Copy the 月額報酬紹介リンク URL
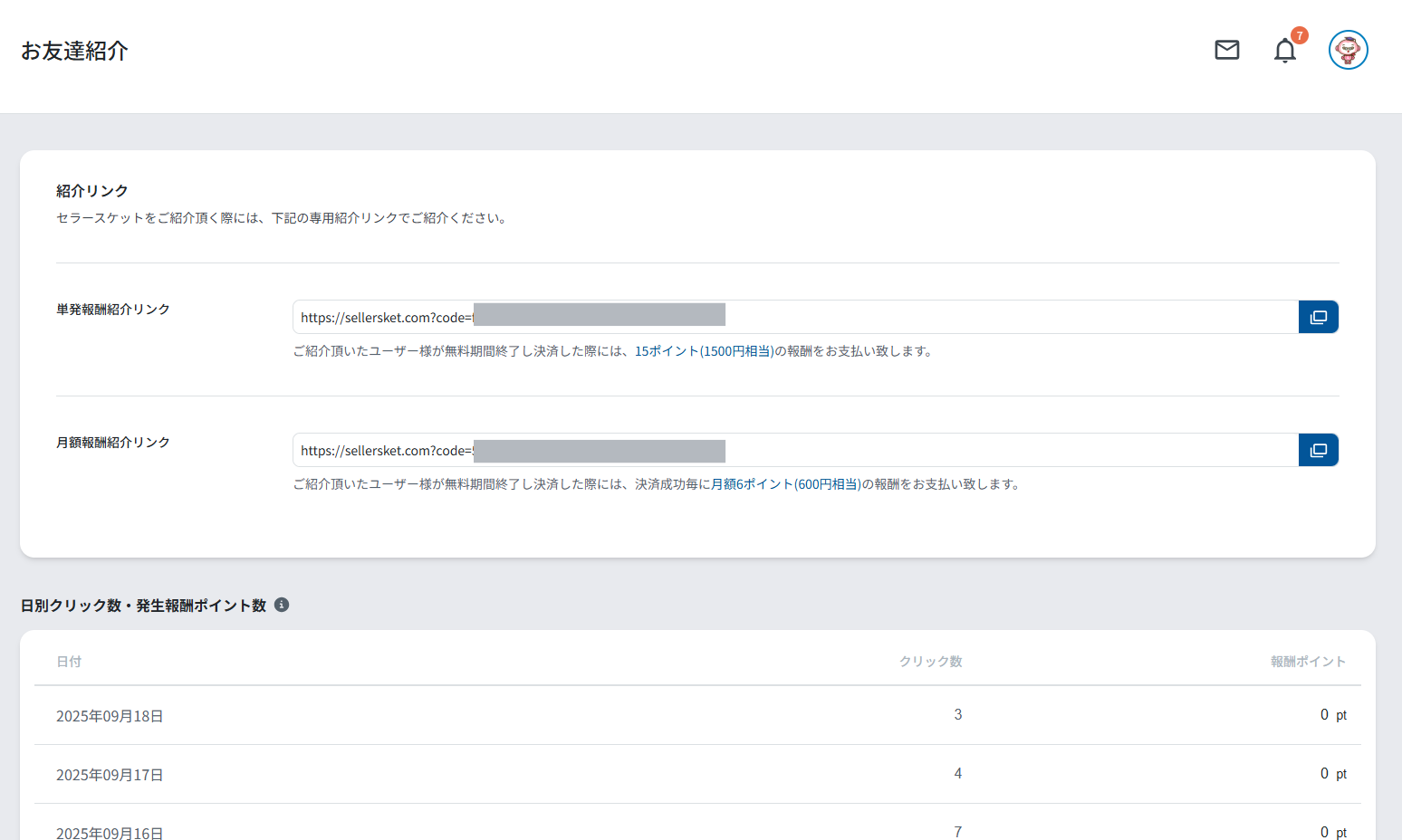Viewport: 1402px width, 840px height. click(x=1318, y=450)
